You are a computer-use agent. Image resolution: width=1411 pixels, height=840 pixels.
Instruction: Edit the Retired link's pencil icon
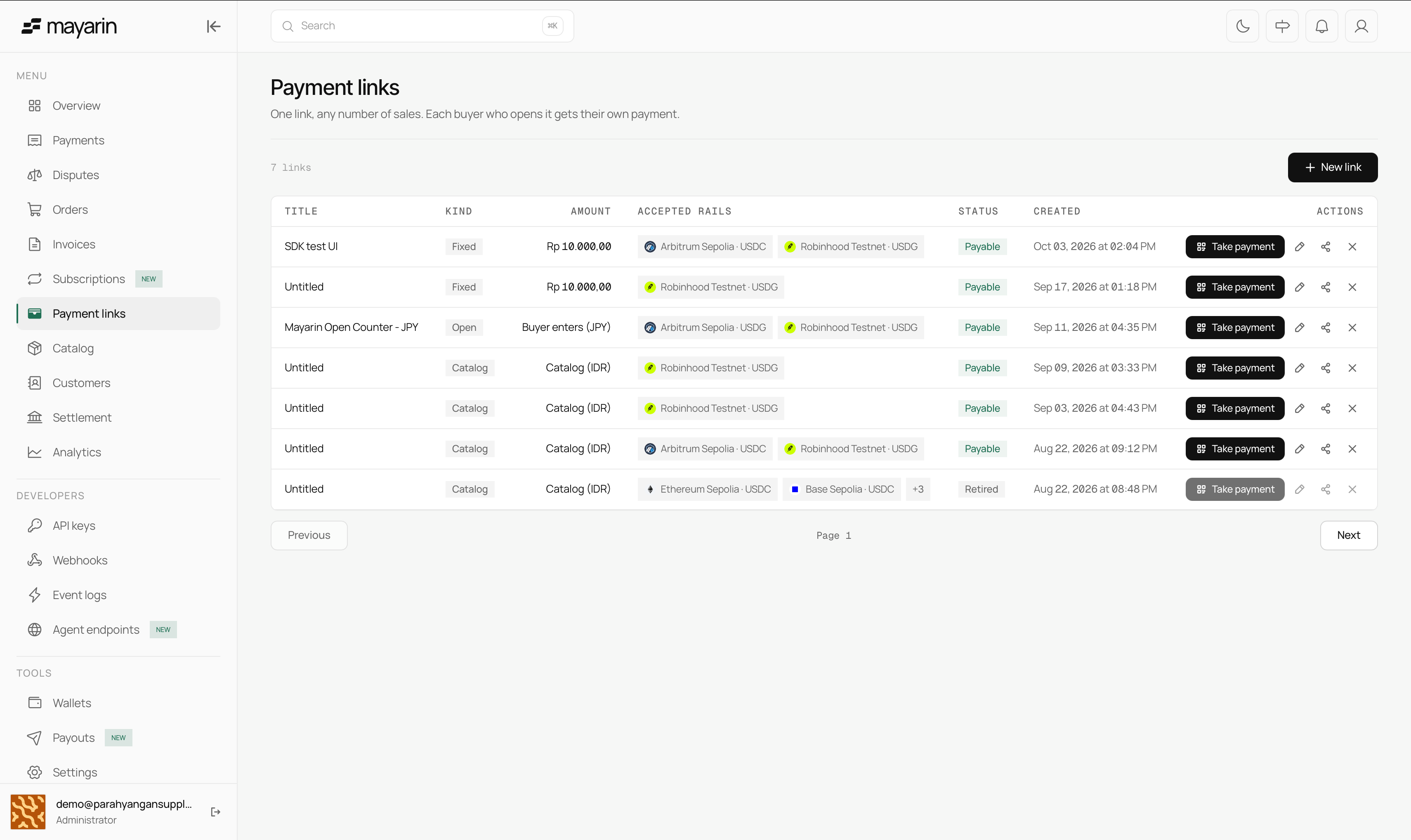coord(1300,489)
